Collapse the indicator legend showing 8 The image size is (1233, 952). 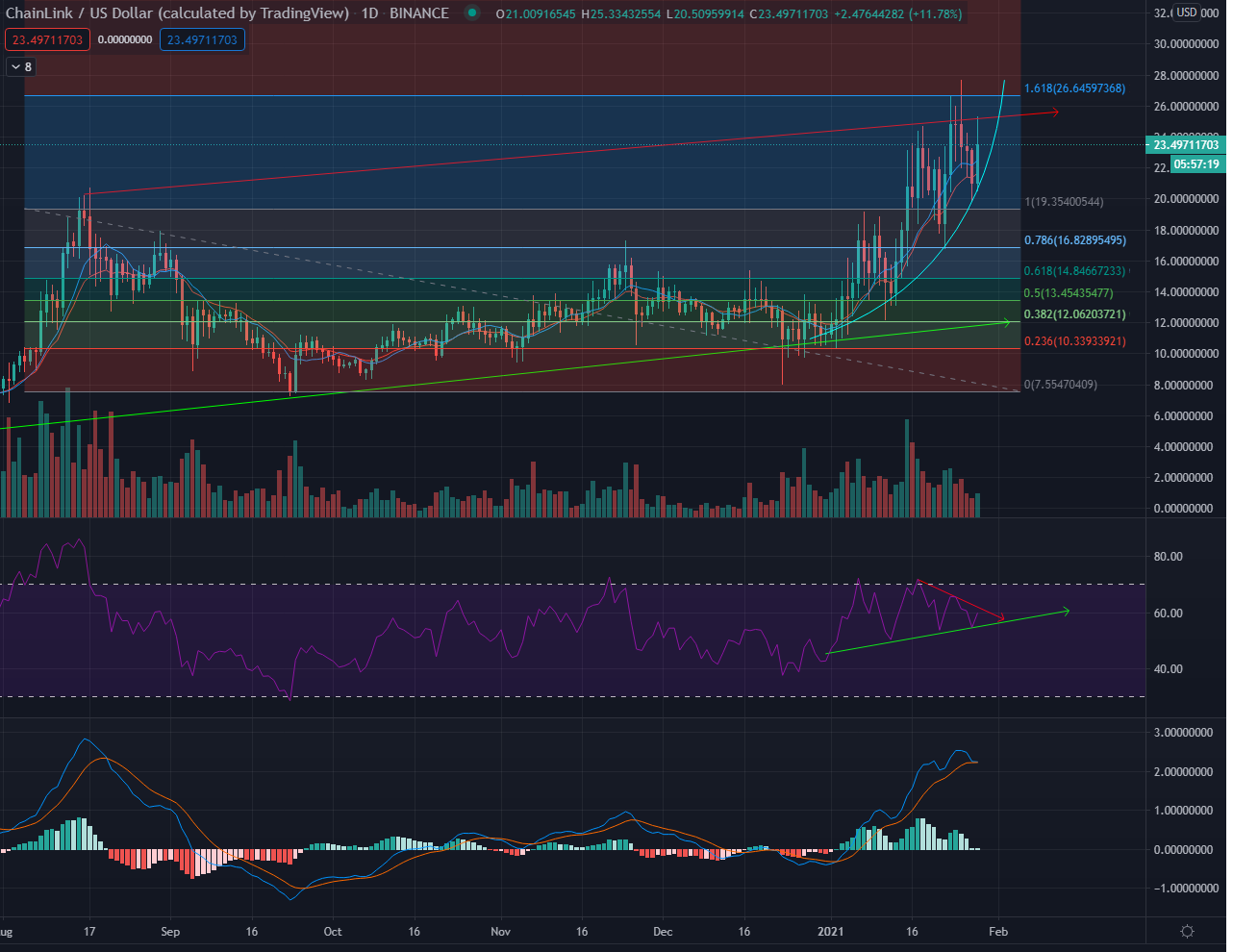(20, 66)
